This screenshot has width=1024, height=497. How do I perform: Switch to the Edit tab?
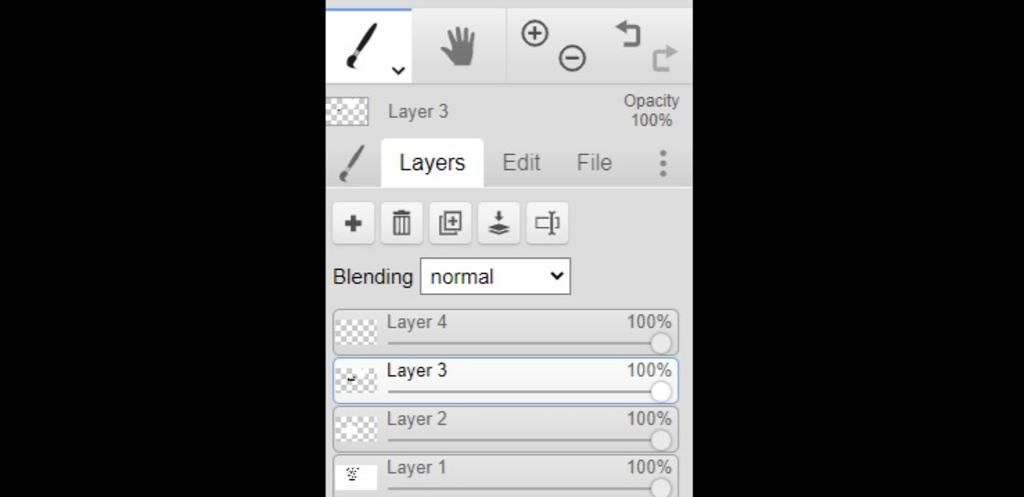[x=521, y=163]
